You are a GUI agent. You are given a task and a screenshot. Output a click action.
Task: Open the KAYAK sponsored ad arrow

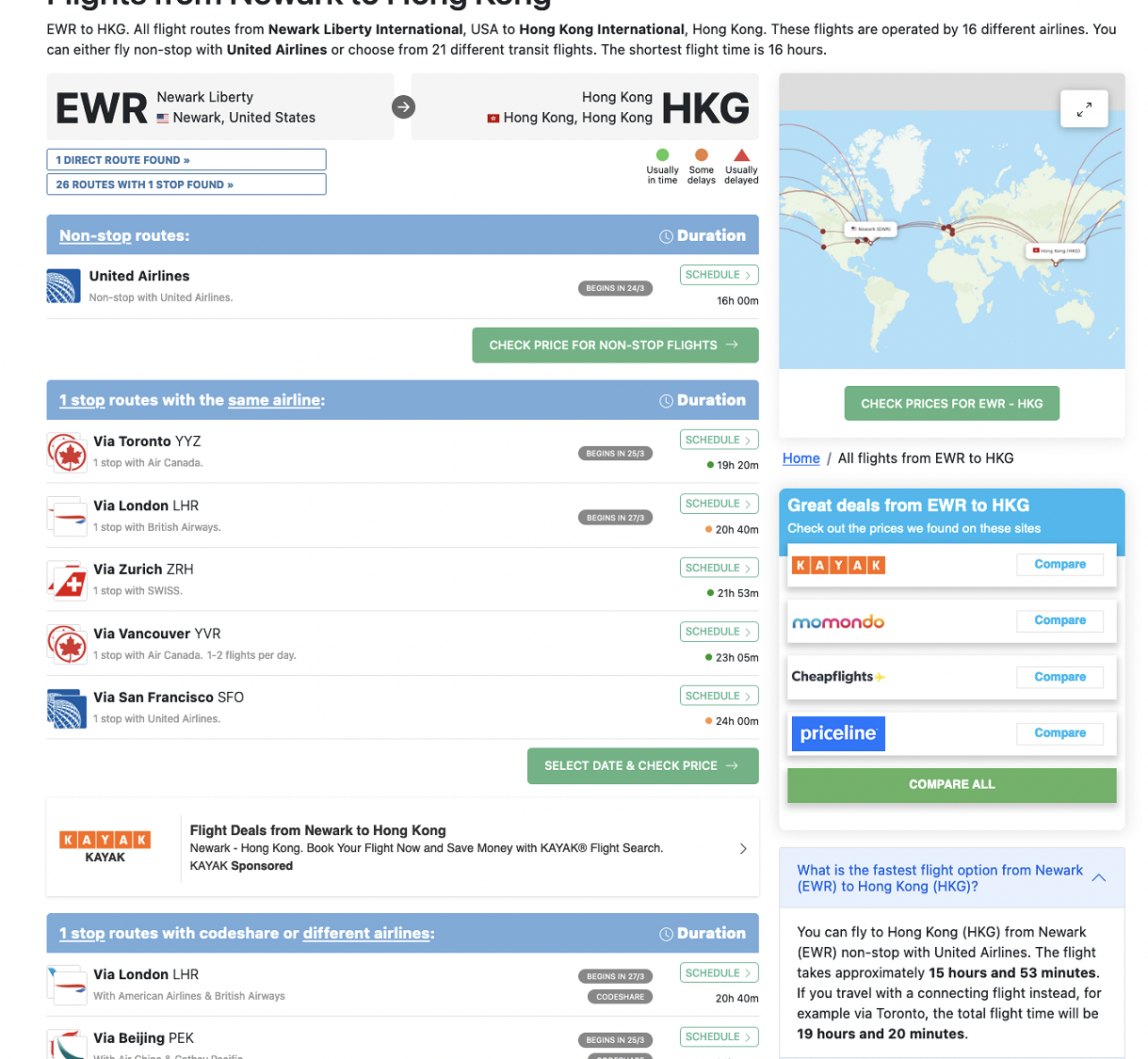click(743, 848)
